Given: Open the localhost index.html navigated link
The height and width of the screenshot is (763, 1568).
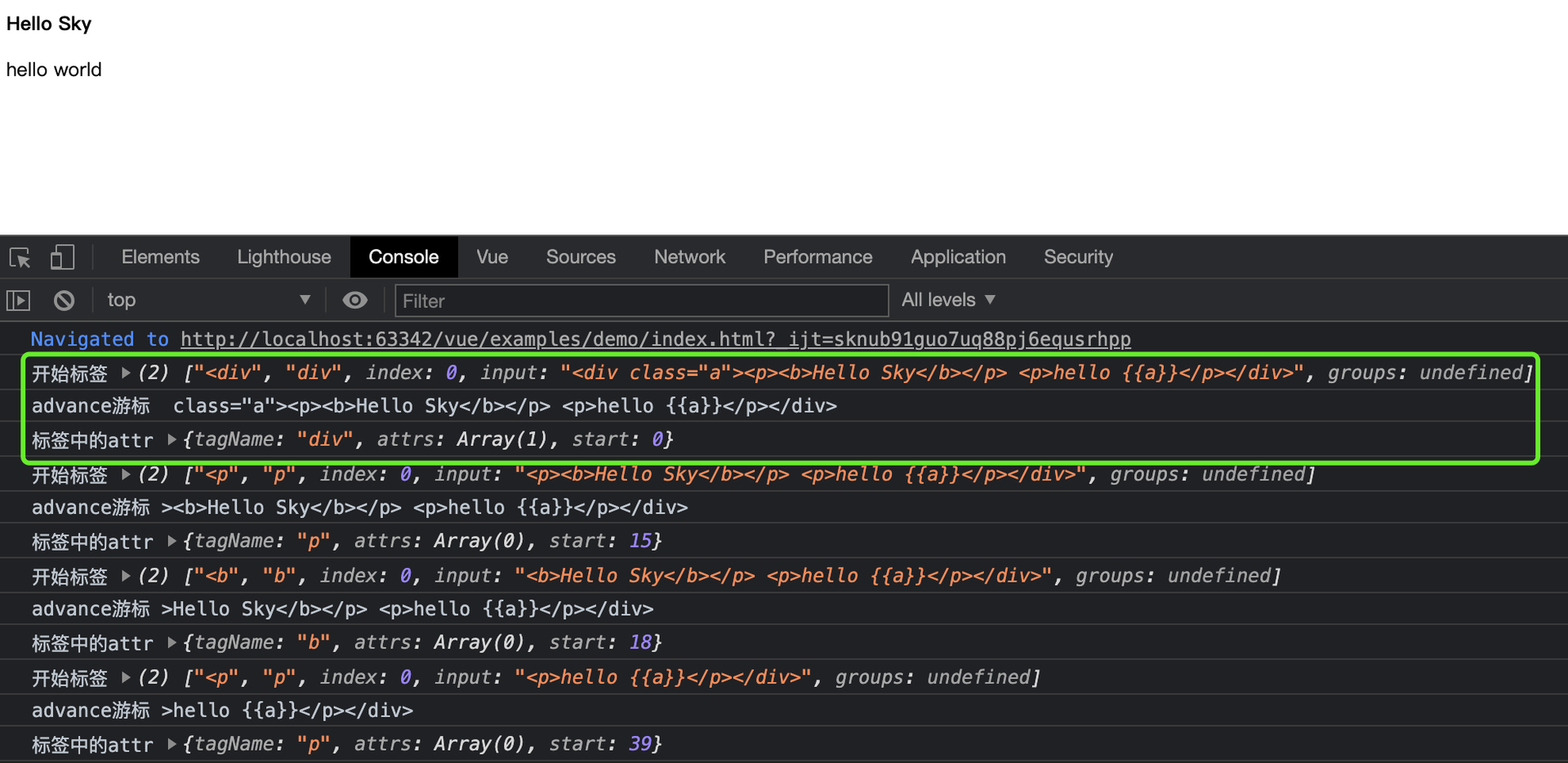Looking at the screenshot, I should 656,339.
